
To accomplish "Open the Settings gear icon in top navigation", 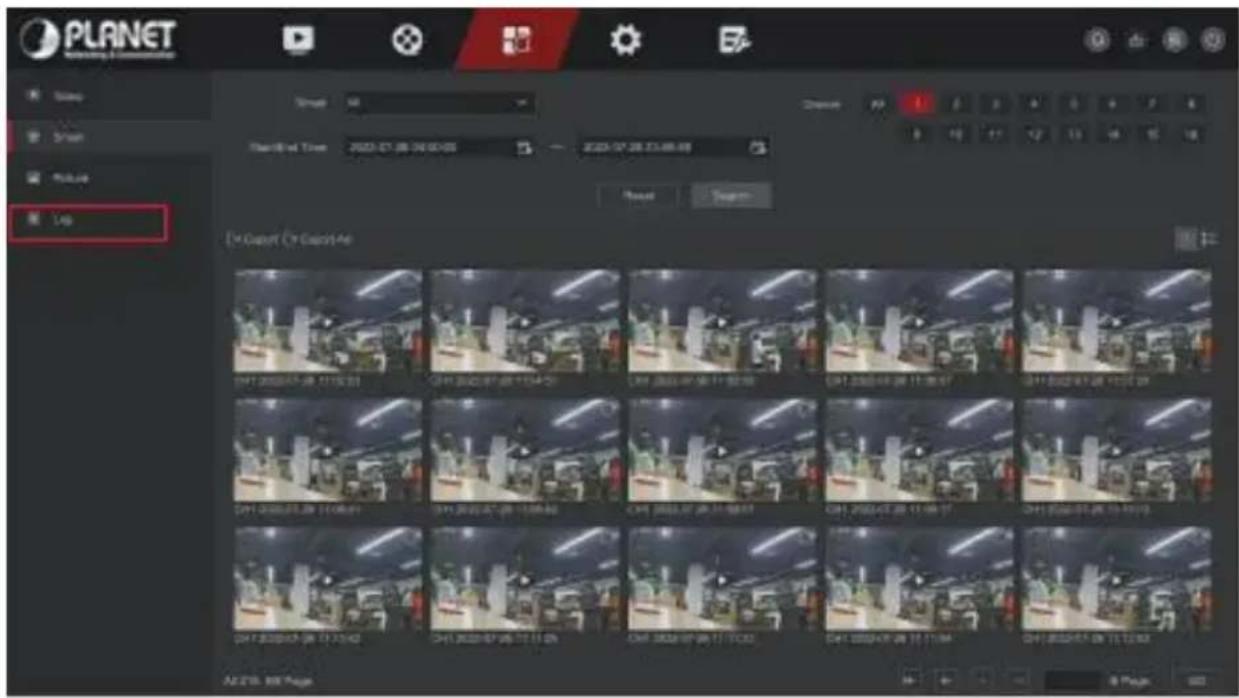I will click(x=624, y=37).
